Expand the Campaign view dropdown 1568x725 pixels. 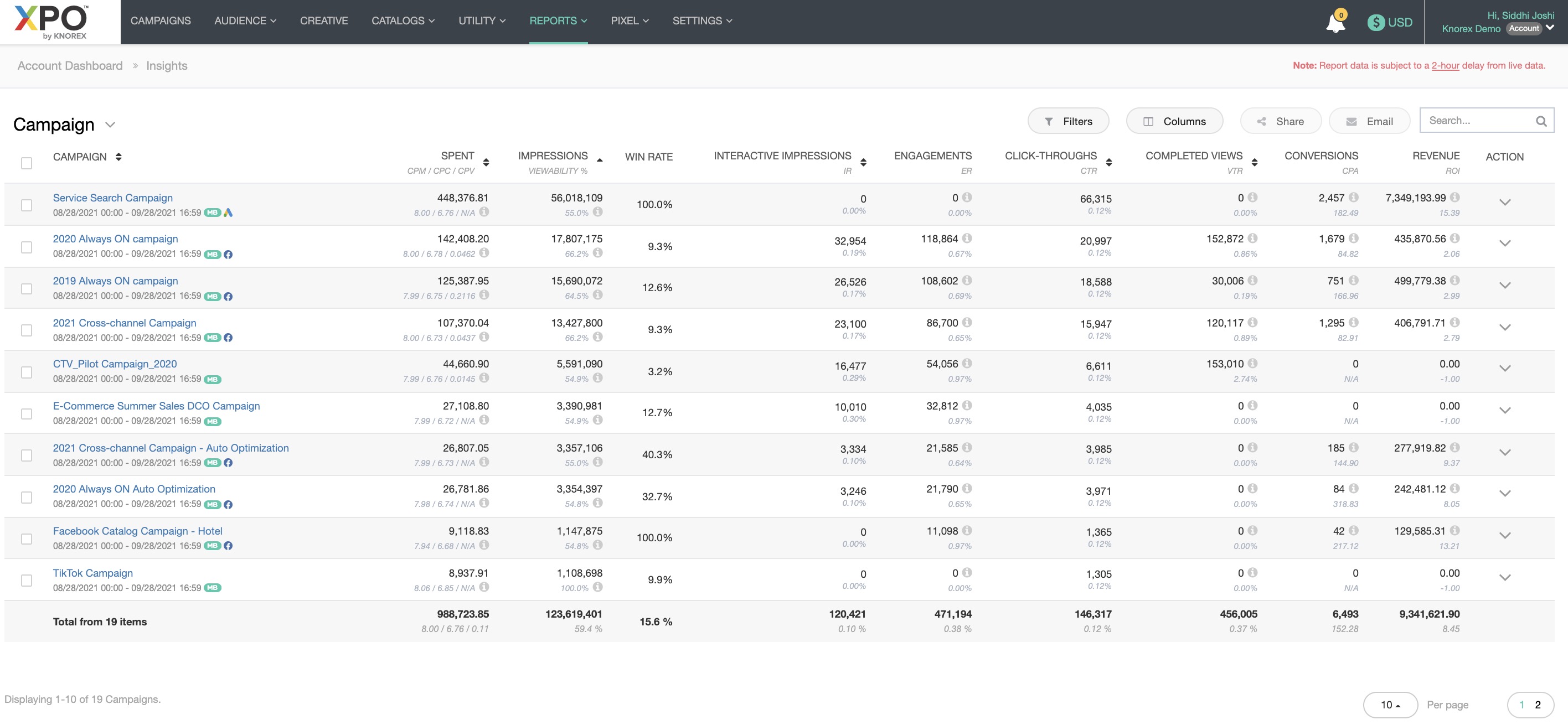tap(110, 125)
